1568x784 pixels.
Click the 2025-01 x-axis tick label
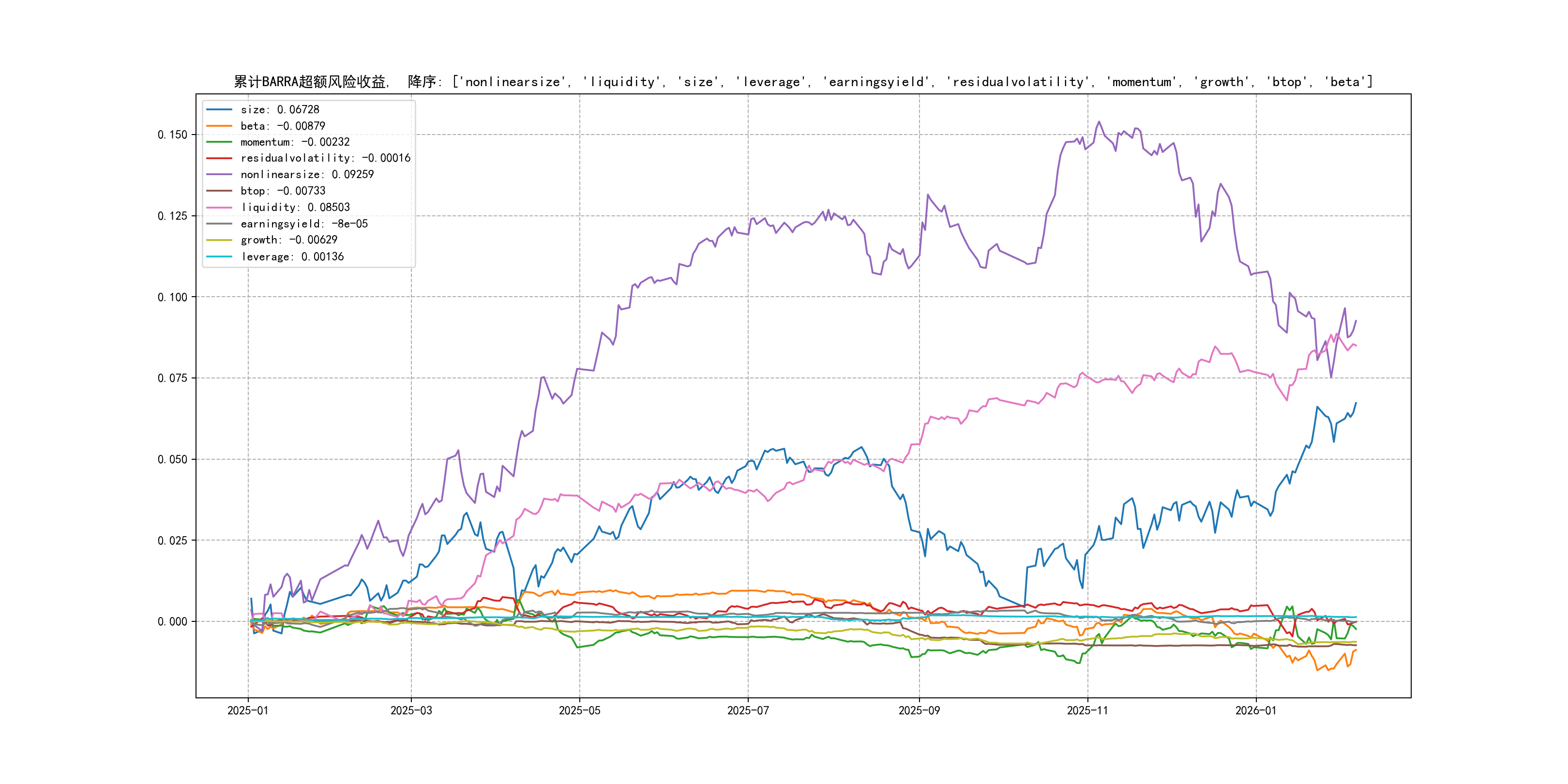tap(248, 711)
